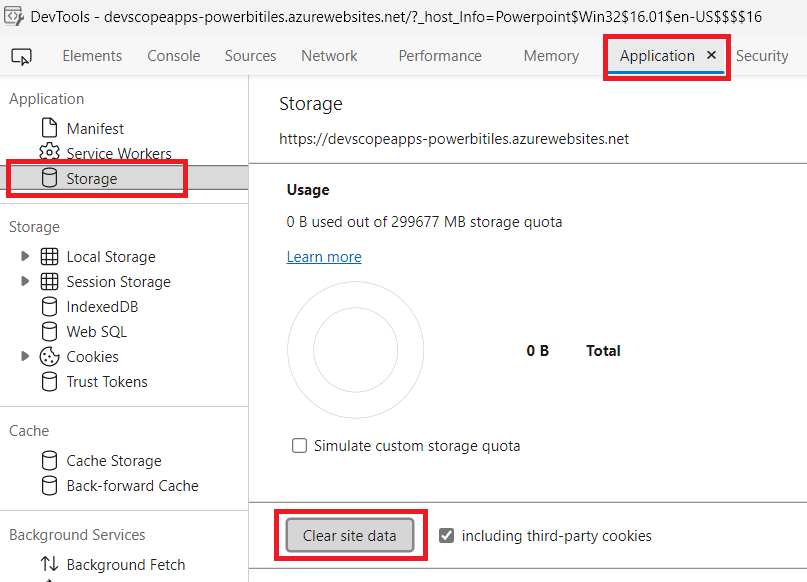This screenshot has width=807, height=582.
Task: Expand the Cookies tree node
Action: (x=25, y=357)
